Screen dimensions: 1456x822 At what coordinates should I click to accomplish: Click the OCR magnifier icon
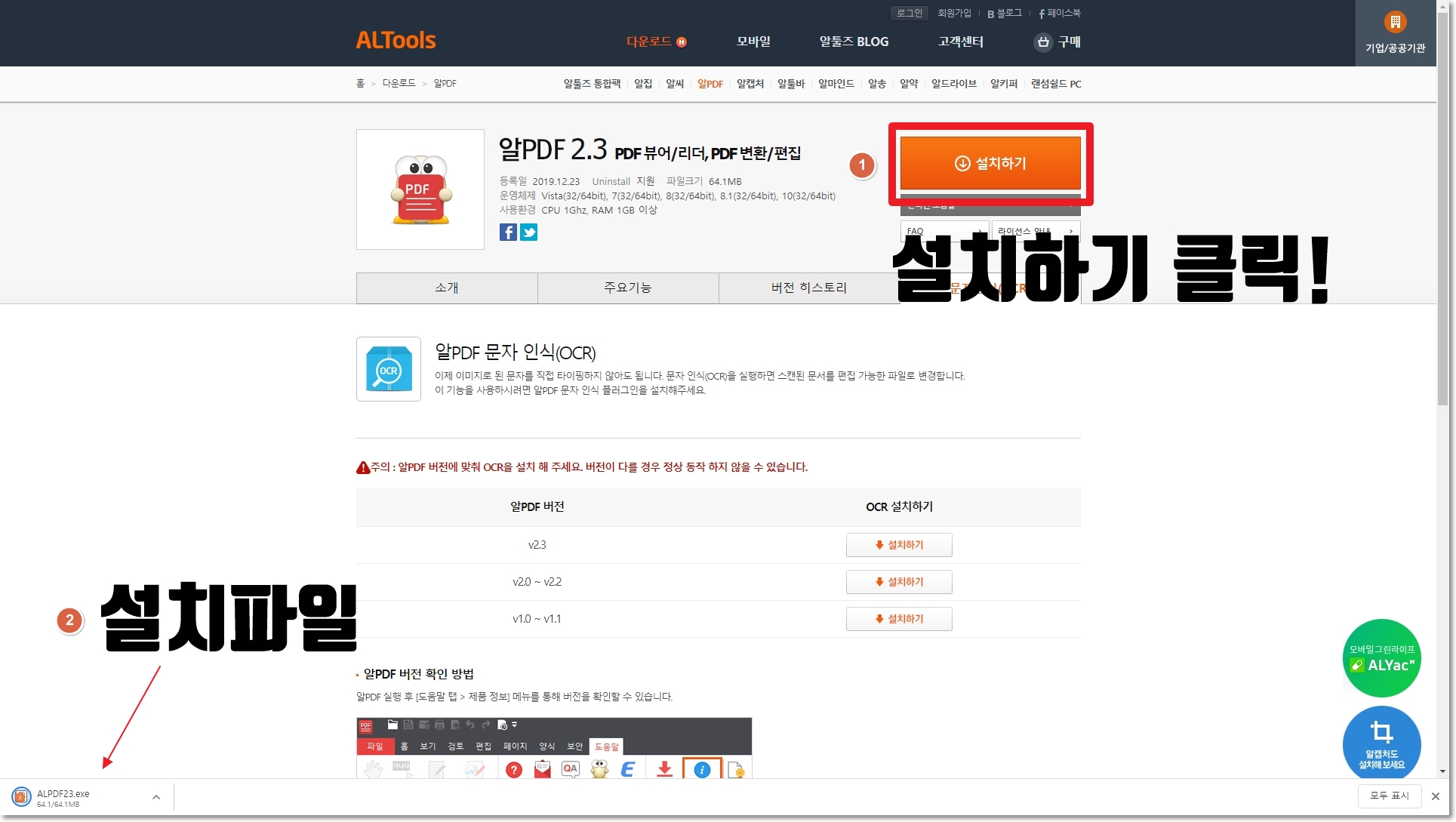click(389, 369)
